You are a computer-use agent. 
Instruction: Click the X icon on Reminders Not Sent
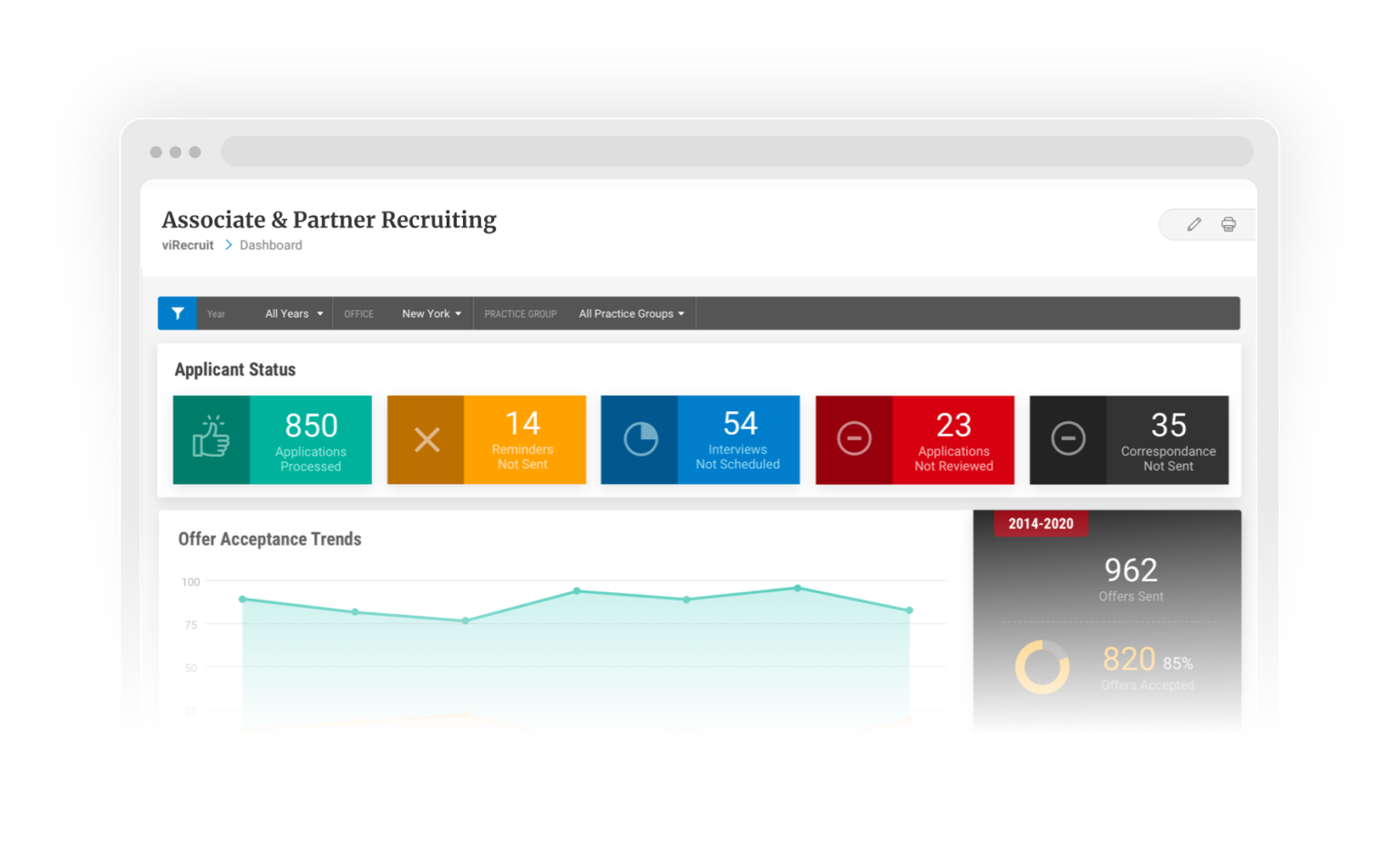point(427,439)
